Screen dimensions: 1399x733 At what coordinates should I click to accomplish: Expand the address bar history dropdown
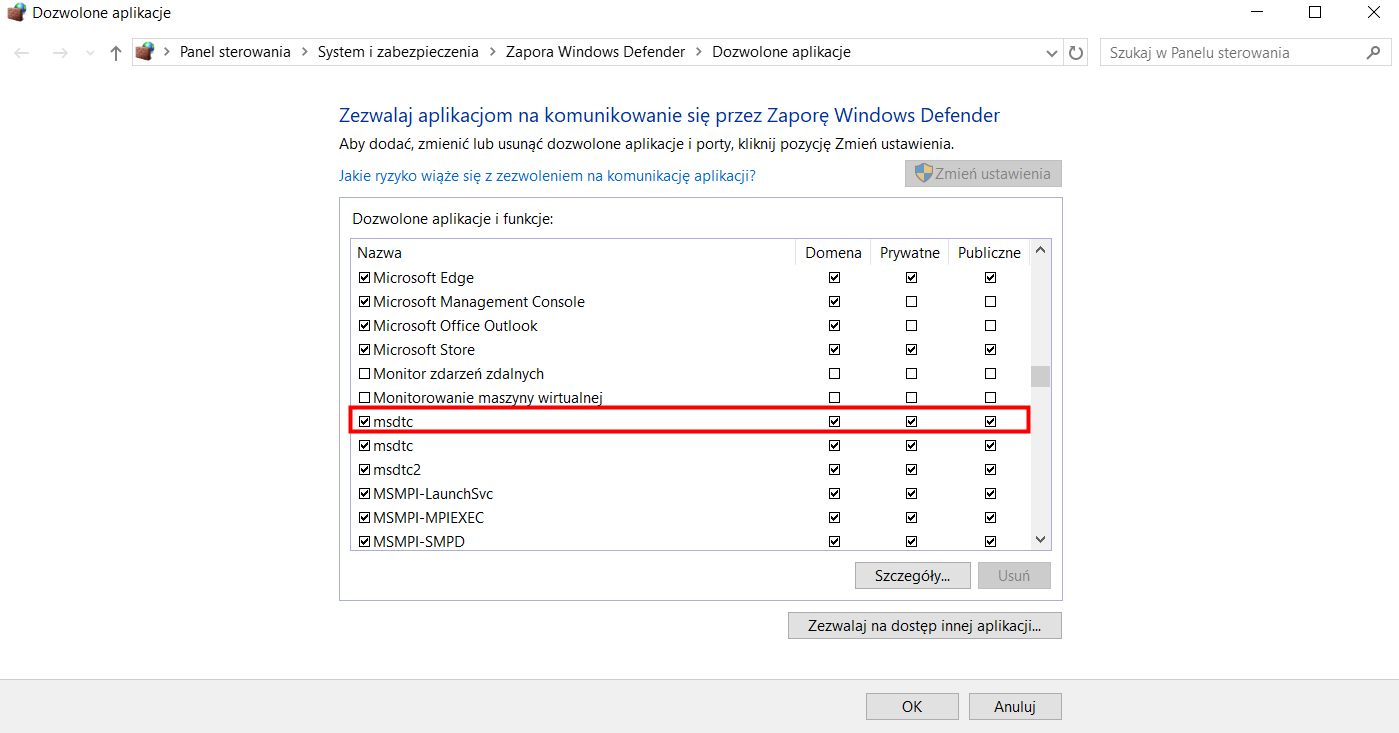(x=1052, y=52)
